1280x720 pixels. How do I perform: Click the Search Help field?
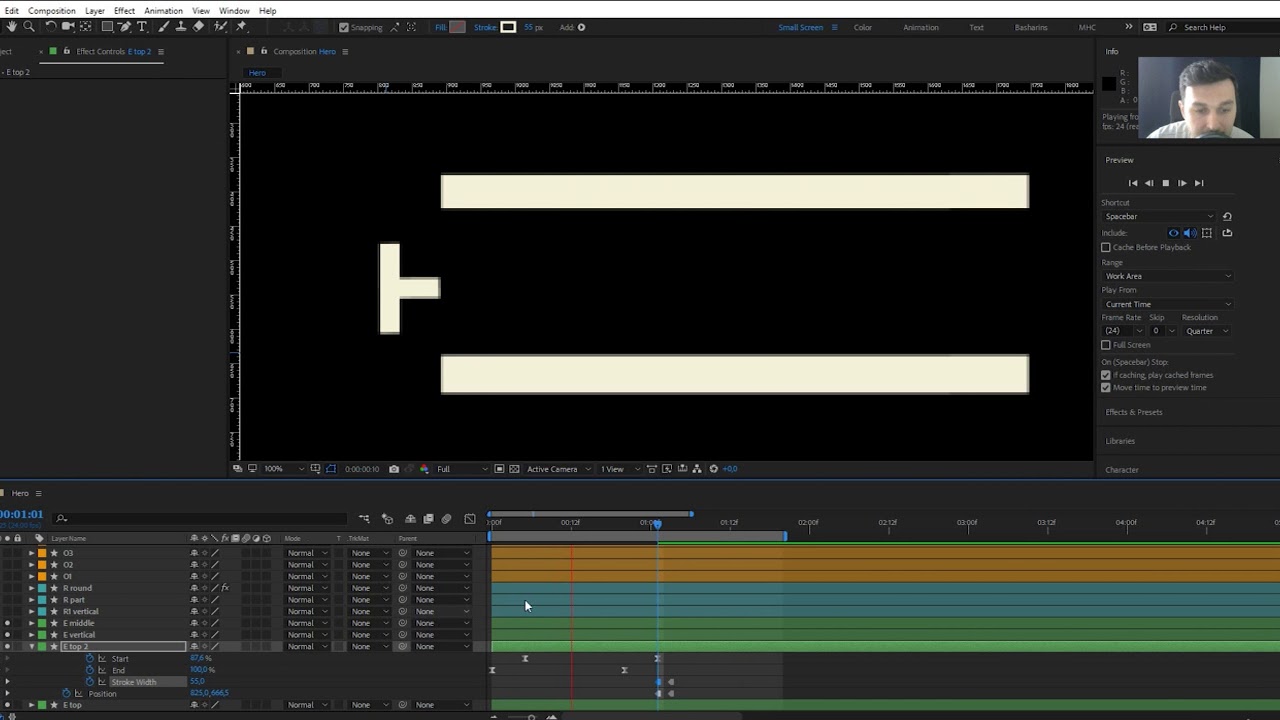pos(1222,27)
